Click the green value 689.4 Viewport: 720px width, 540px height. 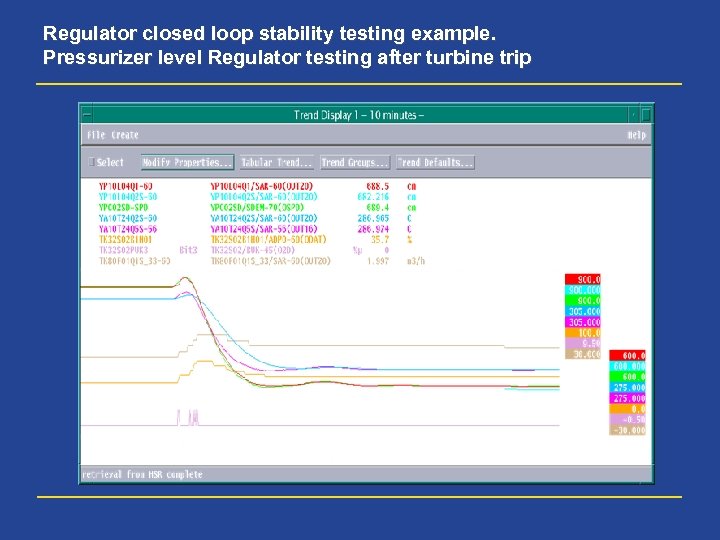[377, 208]
